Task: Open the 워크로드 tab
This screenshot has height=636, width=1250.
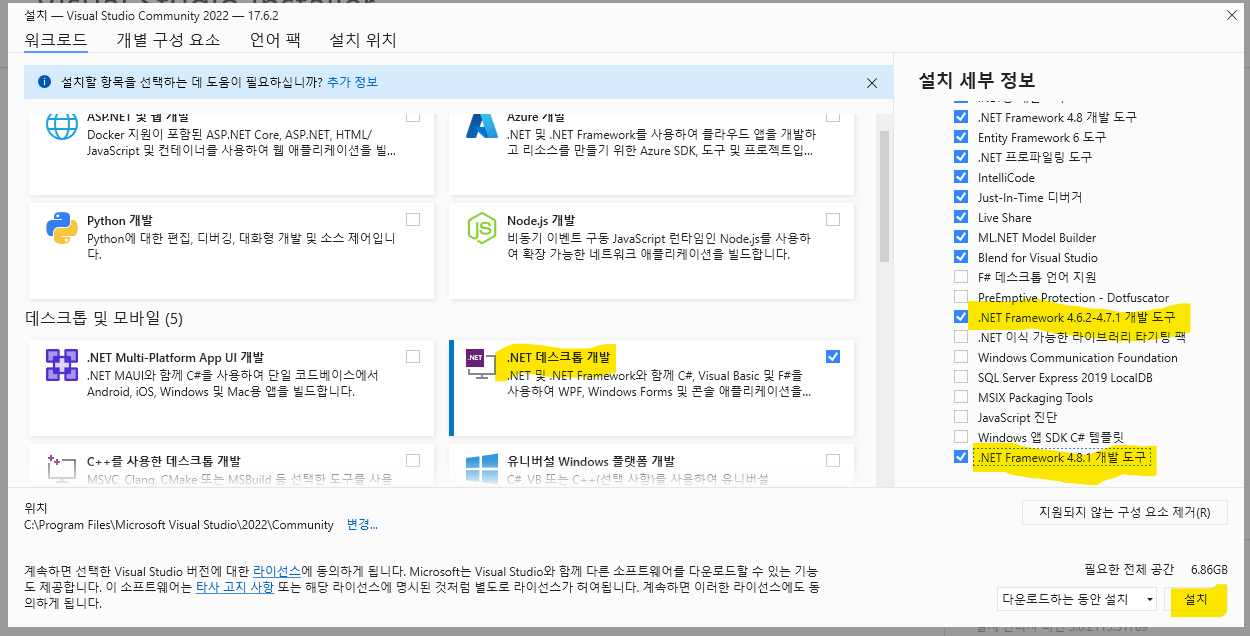Action: [x=56, y=40]
